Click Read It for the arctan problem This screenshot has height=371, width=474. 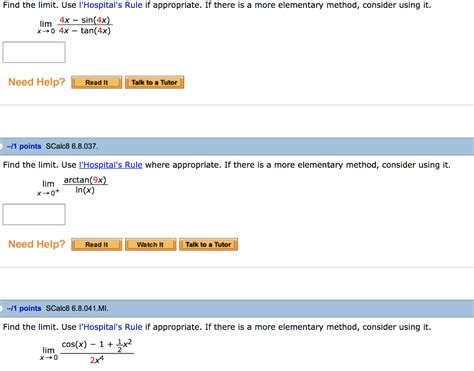click(97, 244)
